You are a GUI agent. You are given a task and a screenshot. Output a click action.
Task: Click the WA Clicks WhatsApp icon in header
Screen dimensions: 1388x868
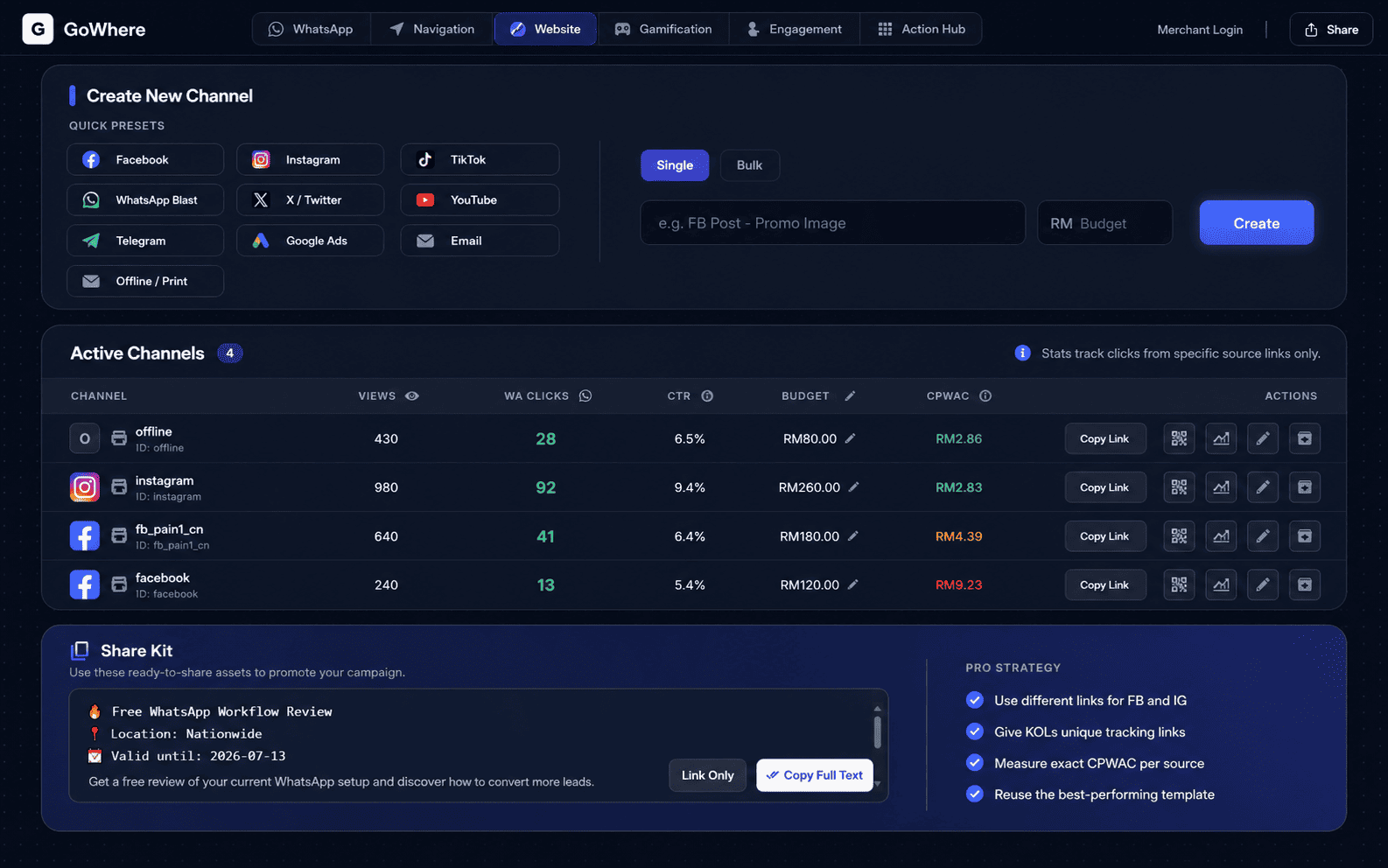(585, 395)
